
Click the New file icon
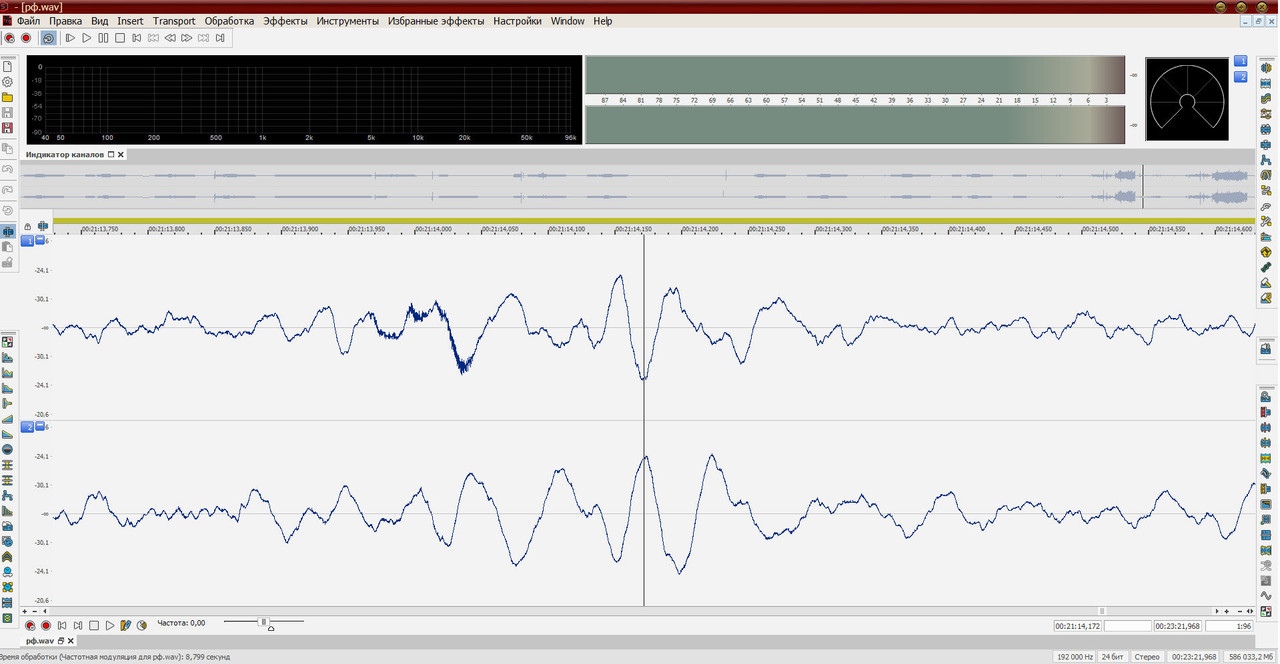coord(8,66)
